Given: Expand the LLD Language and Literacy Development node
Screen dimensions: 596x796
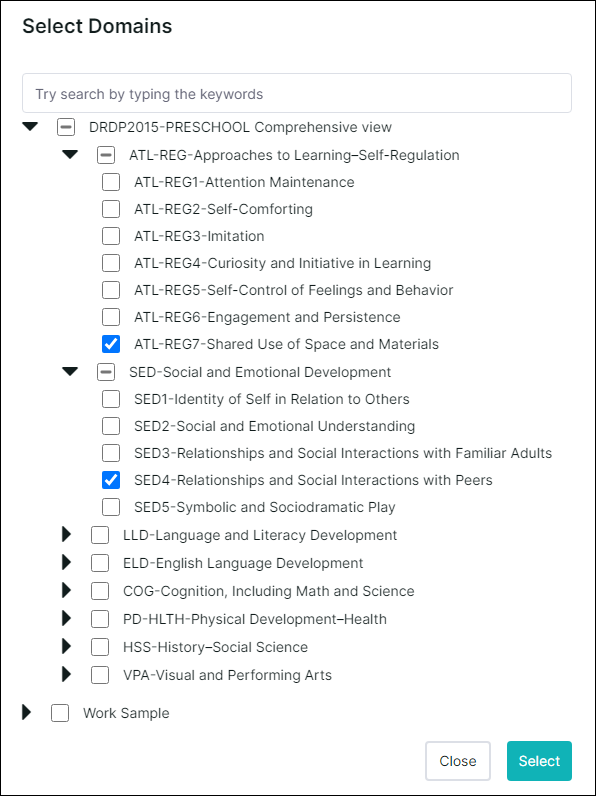Looking at the screenshot, I should pyautogui.click(x=67, y=534).
